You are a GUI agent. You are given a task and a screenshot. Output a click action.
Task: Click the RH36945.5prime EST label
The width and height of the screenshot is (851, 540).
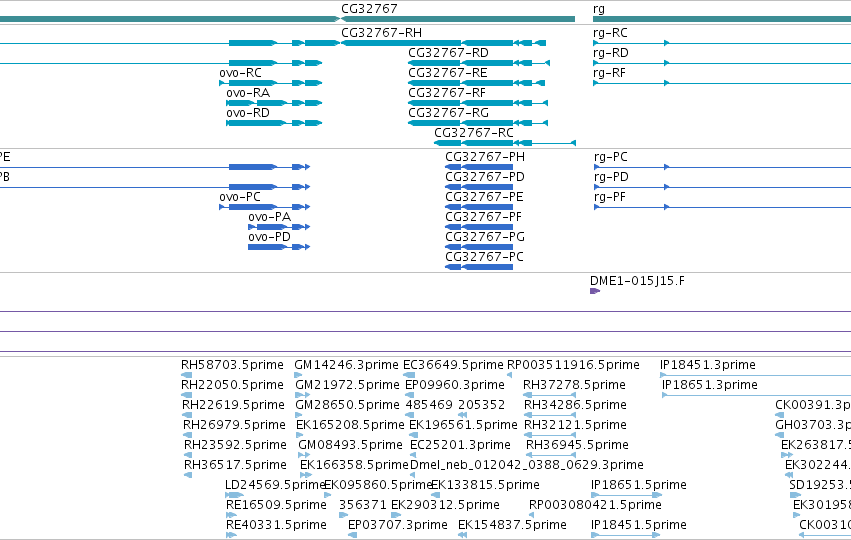(x=577, y=445)
